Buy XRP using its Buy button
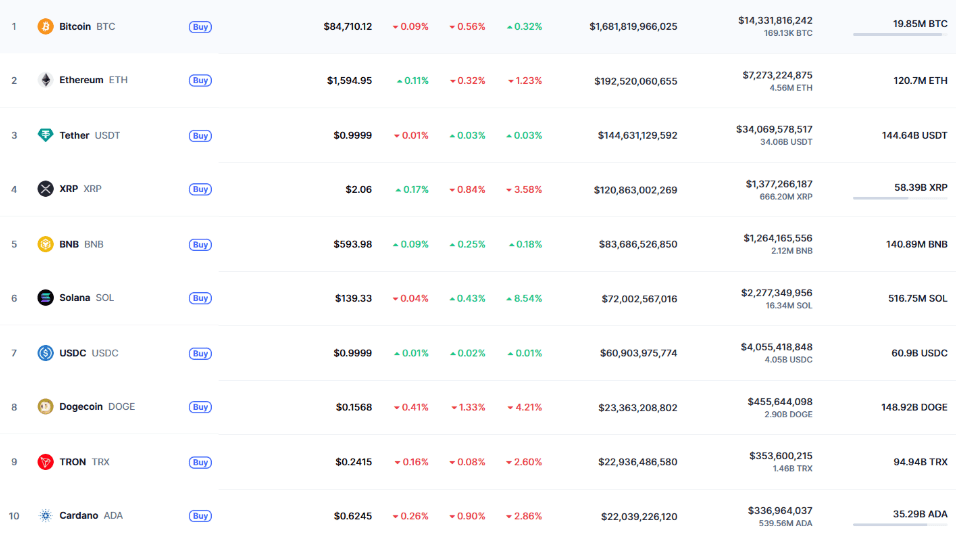Image resolution: width=956 pixels, height=538 pixels. [200, 189]
